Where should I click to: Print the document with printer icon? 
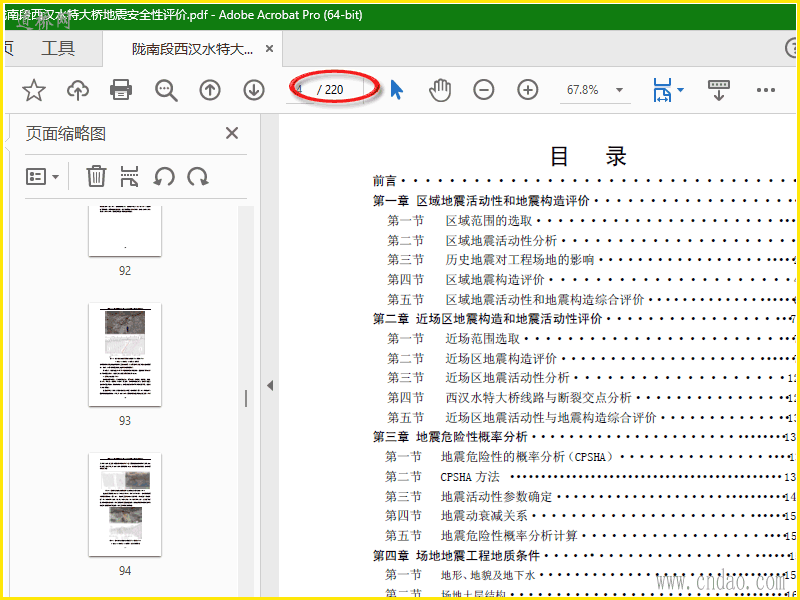121,90
